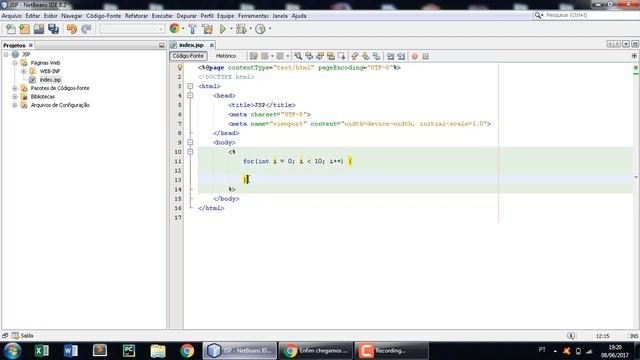Select the index.jsp editor tab

tap(191, 45)
